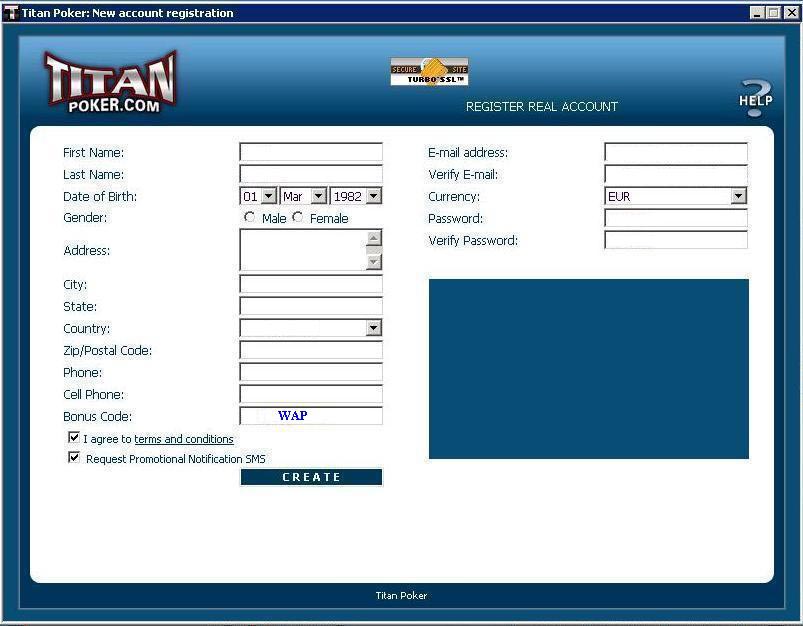Click the REGISTER REAL ACCOUNT heading
803x626 pixels.
pyautogui.click(x=541, y=107)
